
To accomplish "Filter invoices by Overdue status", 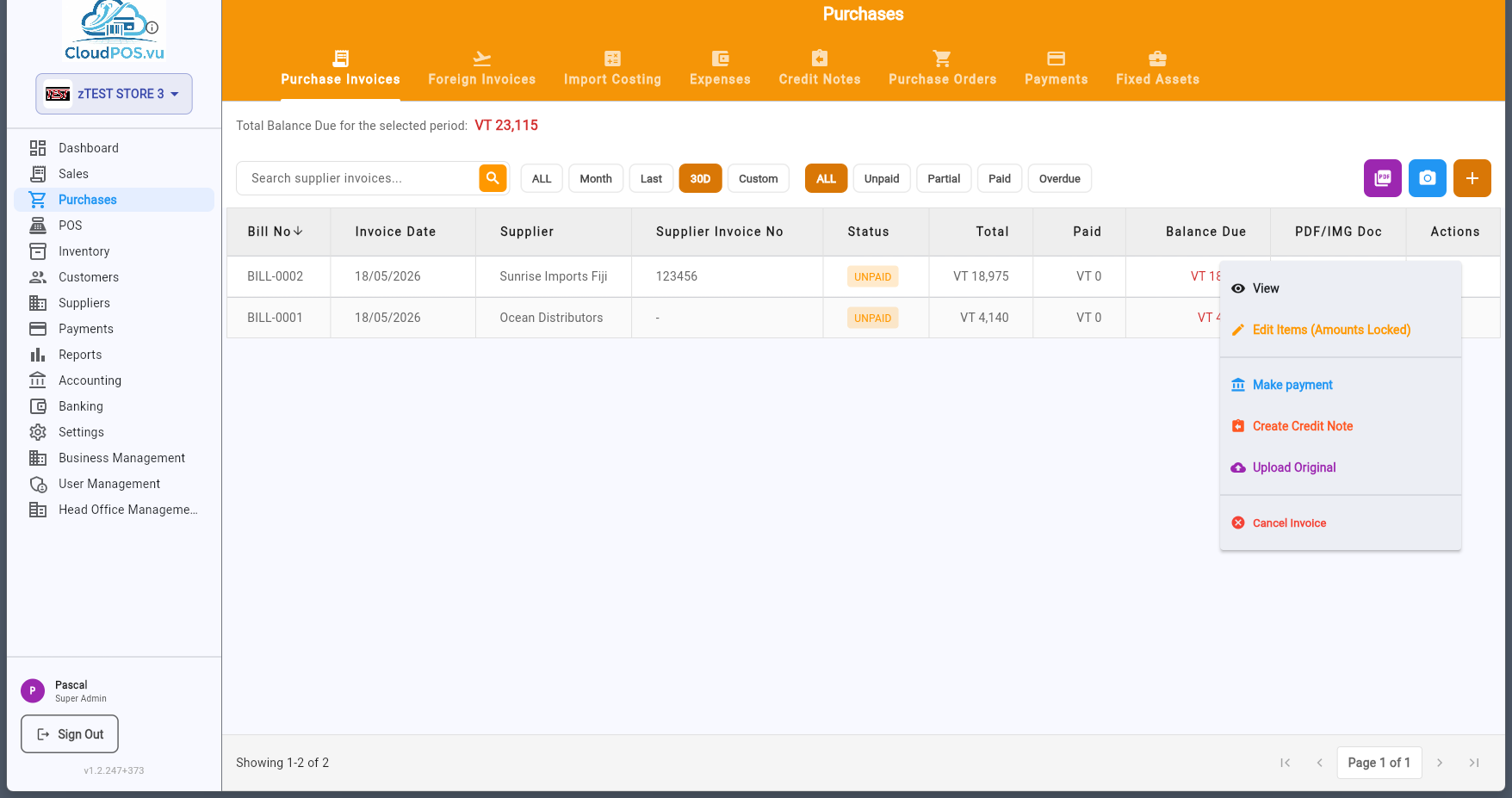I will 1060,179.
